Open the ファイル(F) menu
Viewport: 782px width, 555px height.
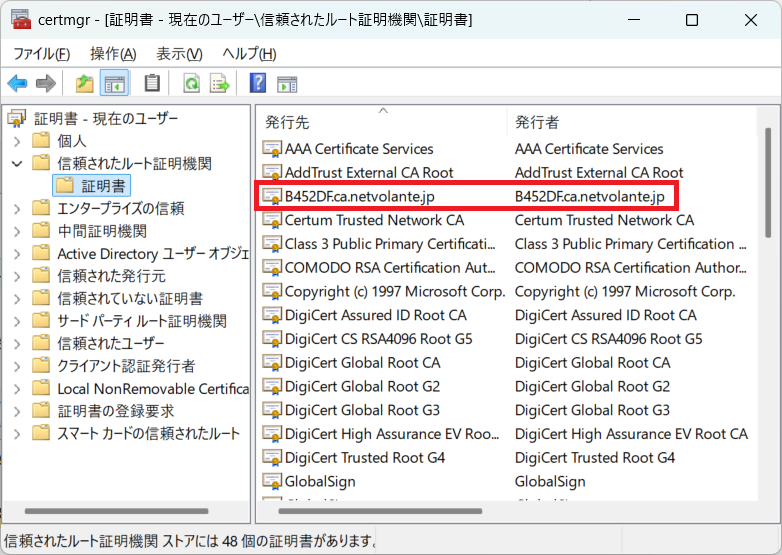tap(41, 53)
